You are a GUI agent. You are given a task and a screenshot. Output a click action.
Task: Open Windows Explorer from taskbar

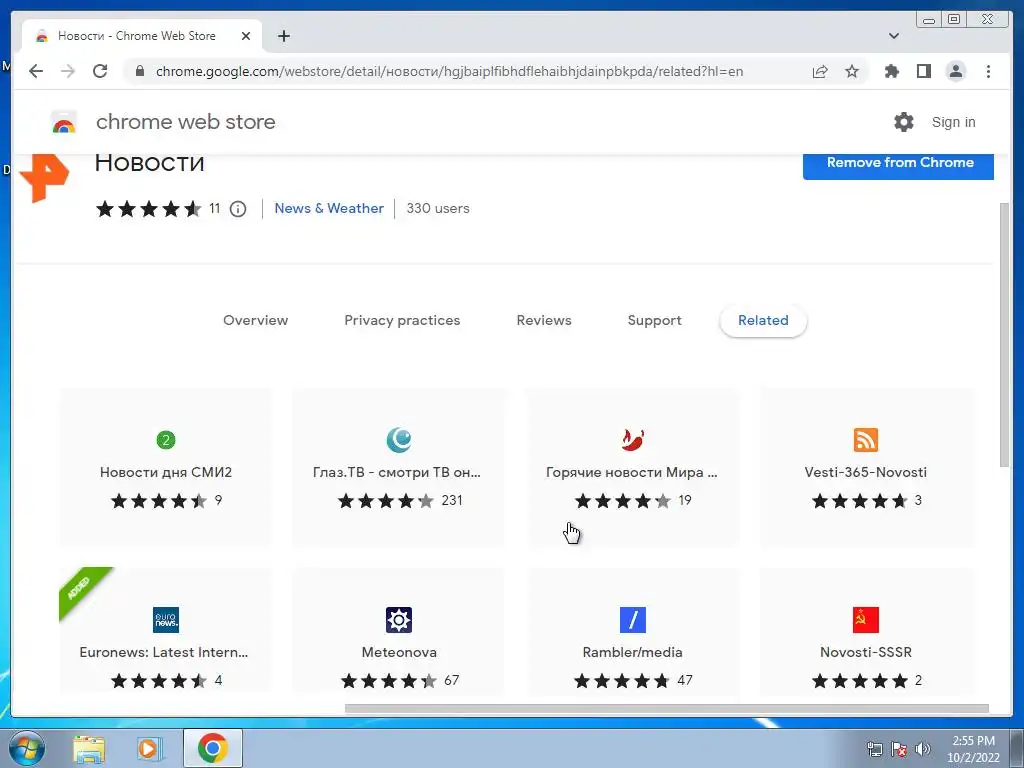click(89, 748)
